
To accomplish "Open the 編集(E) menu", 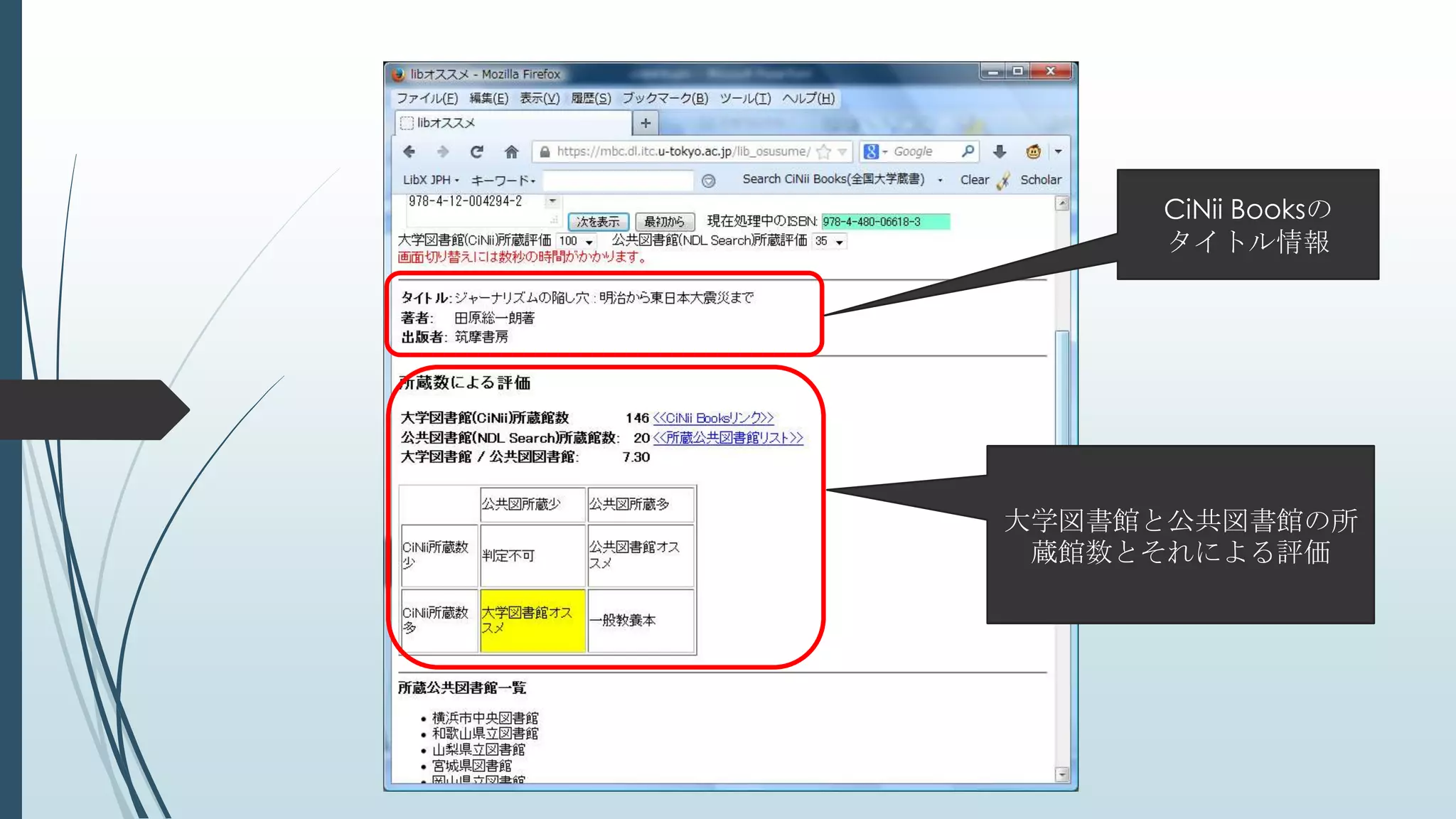I will point(489,98).
